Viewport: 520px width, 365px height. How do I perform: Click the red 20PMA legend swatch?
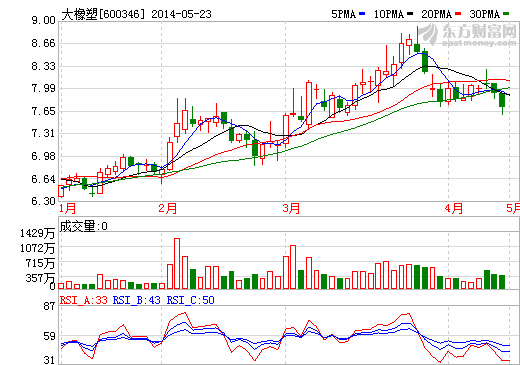(458, 14)
